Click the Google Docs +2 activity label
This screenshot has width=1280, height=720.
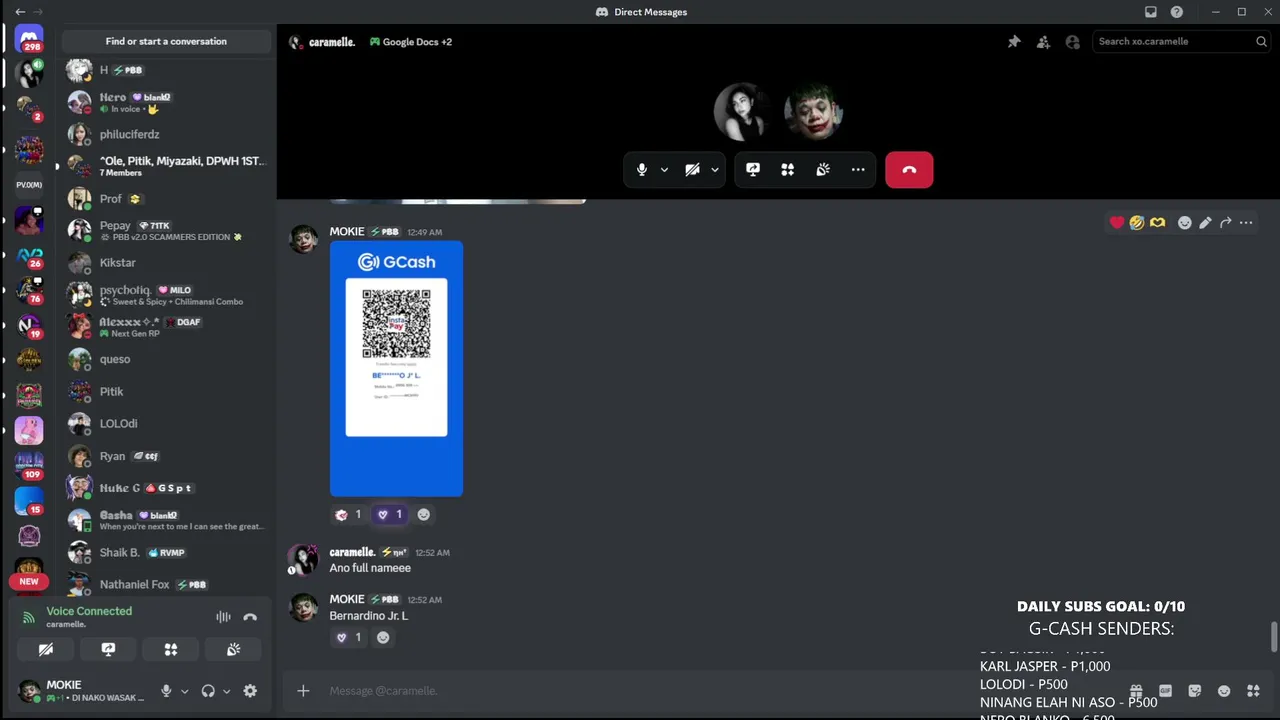pos(411,42)
